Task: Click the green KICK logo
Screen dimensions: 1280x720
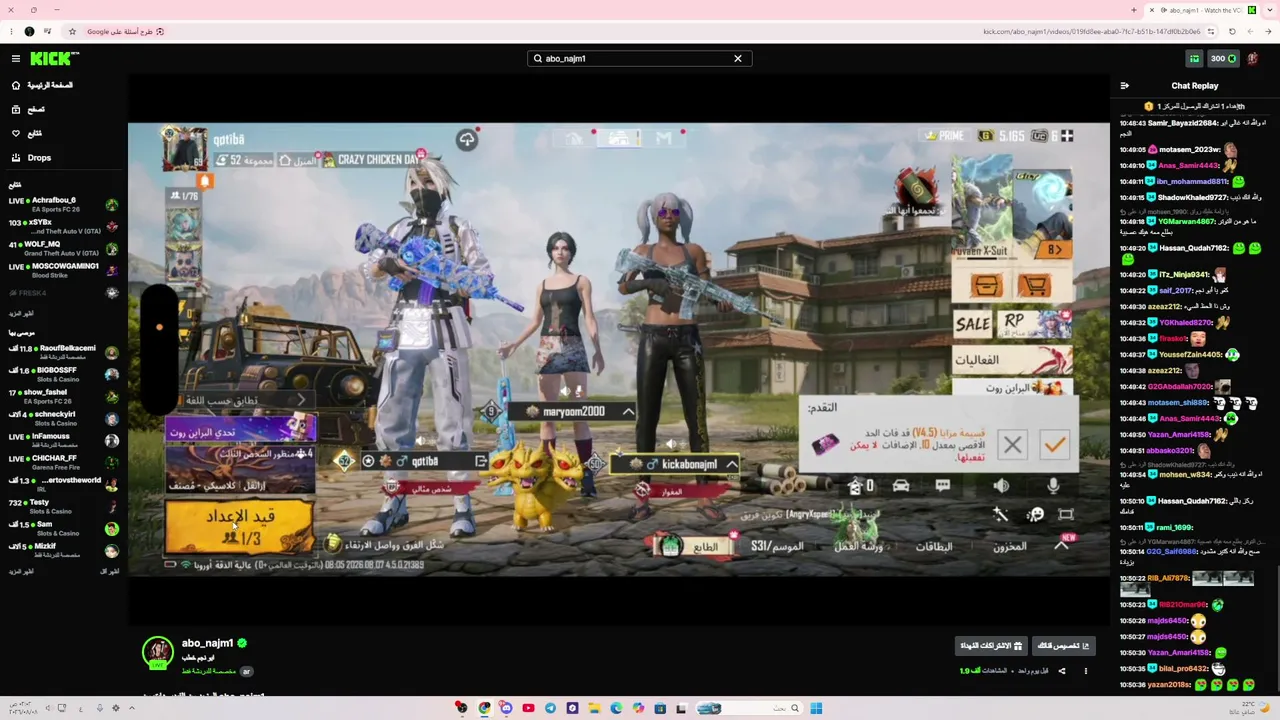Action: point(53,59)
